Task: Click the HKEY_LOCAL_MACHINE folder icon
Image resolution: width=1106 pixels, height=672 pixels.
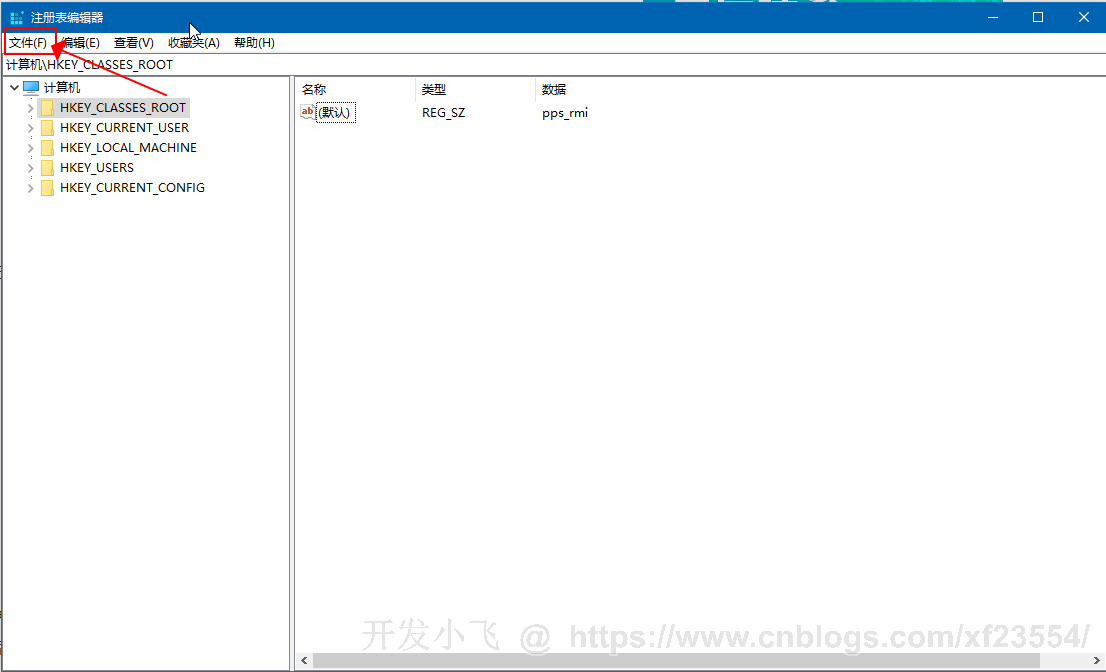Action: (47, 148)
